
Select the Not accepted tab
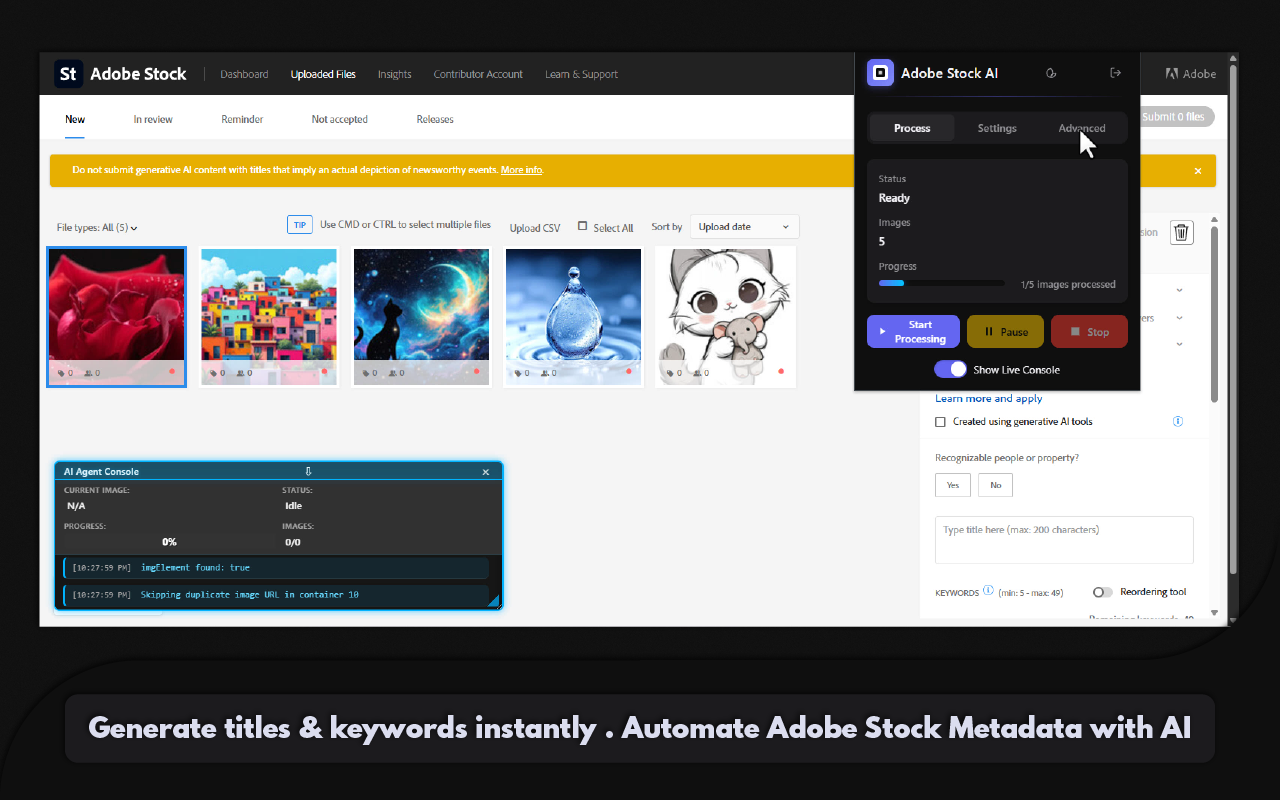pos(339,119)
